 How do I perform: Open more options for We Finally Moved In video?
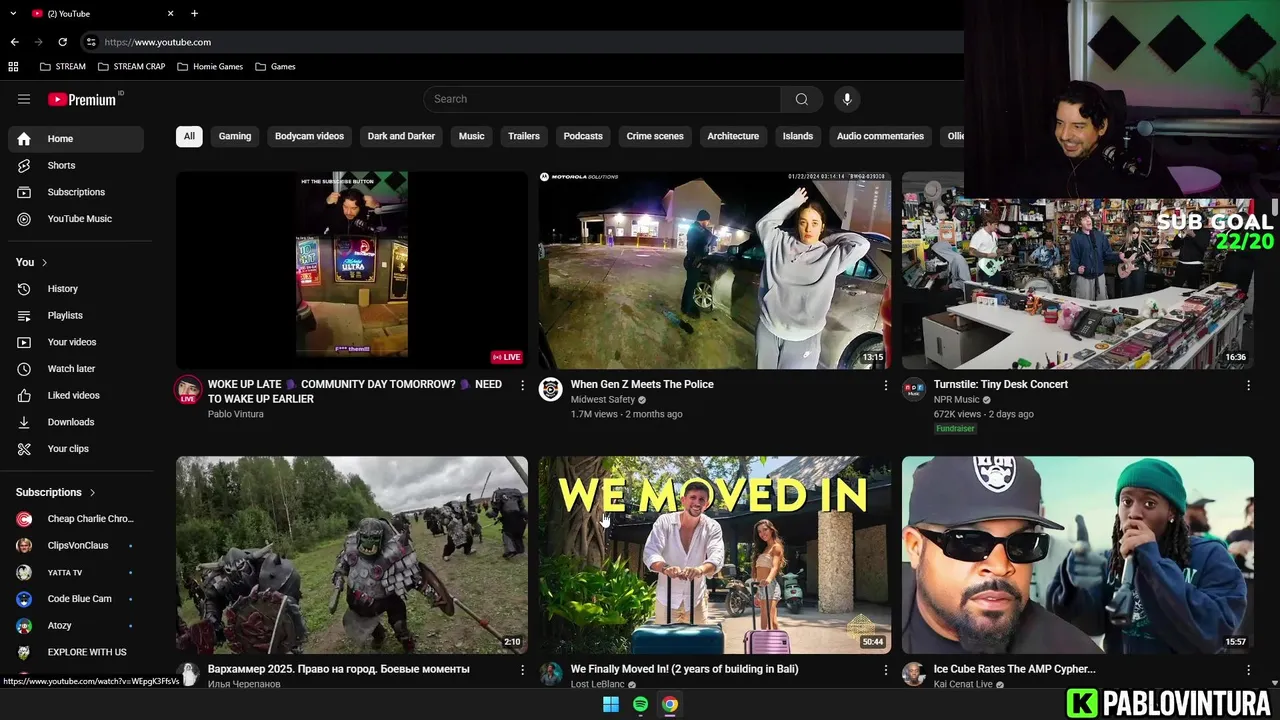[x=885, y=670]
